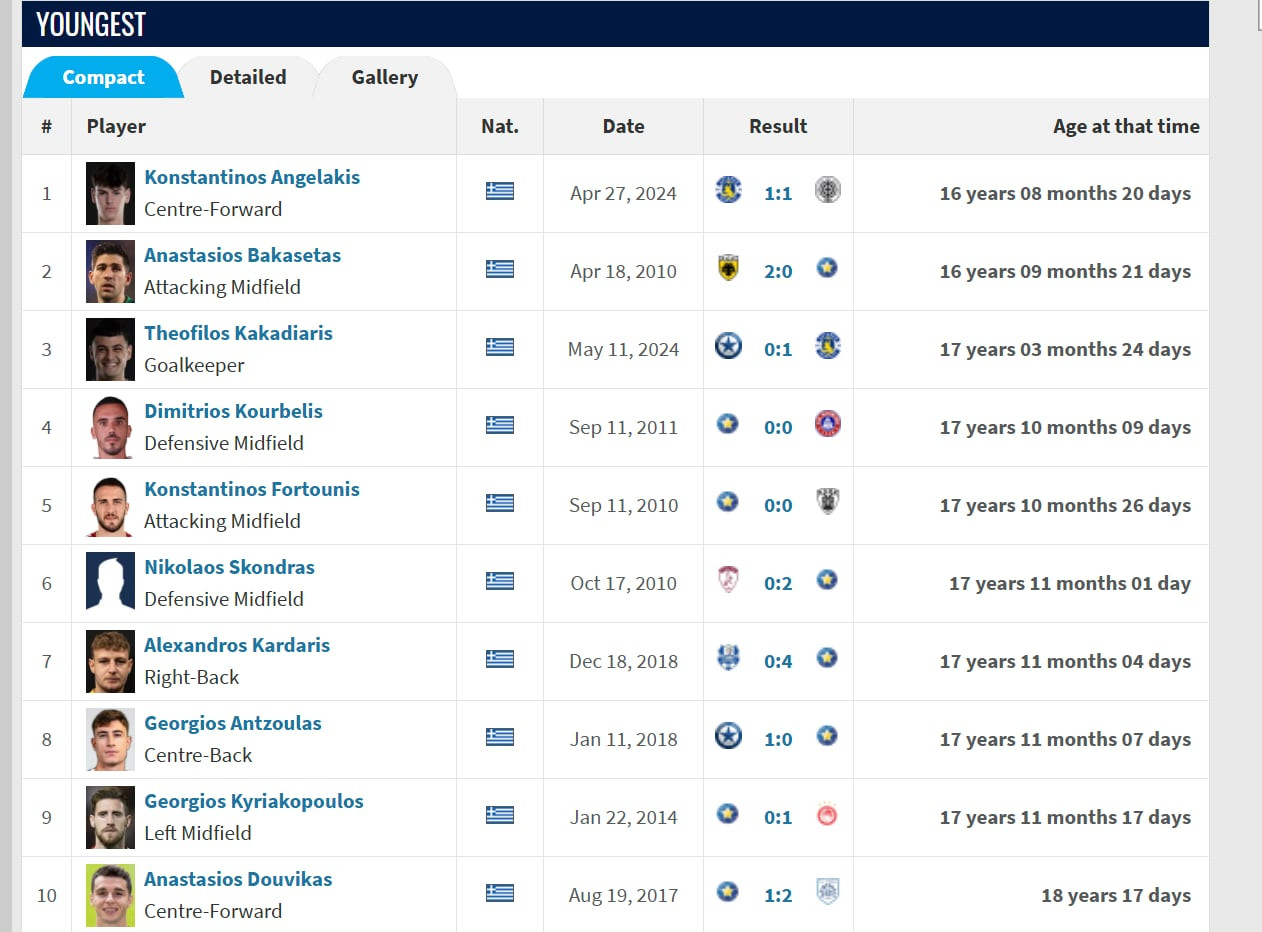The width and height of the screenshot is (1262, 932).
Task: Open the 0:4 match result link
Action: (778, 661)
